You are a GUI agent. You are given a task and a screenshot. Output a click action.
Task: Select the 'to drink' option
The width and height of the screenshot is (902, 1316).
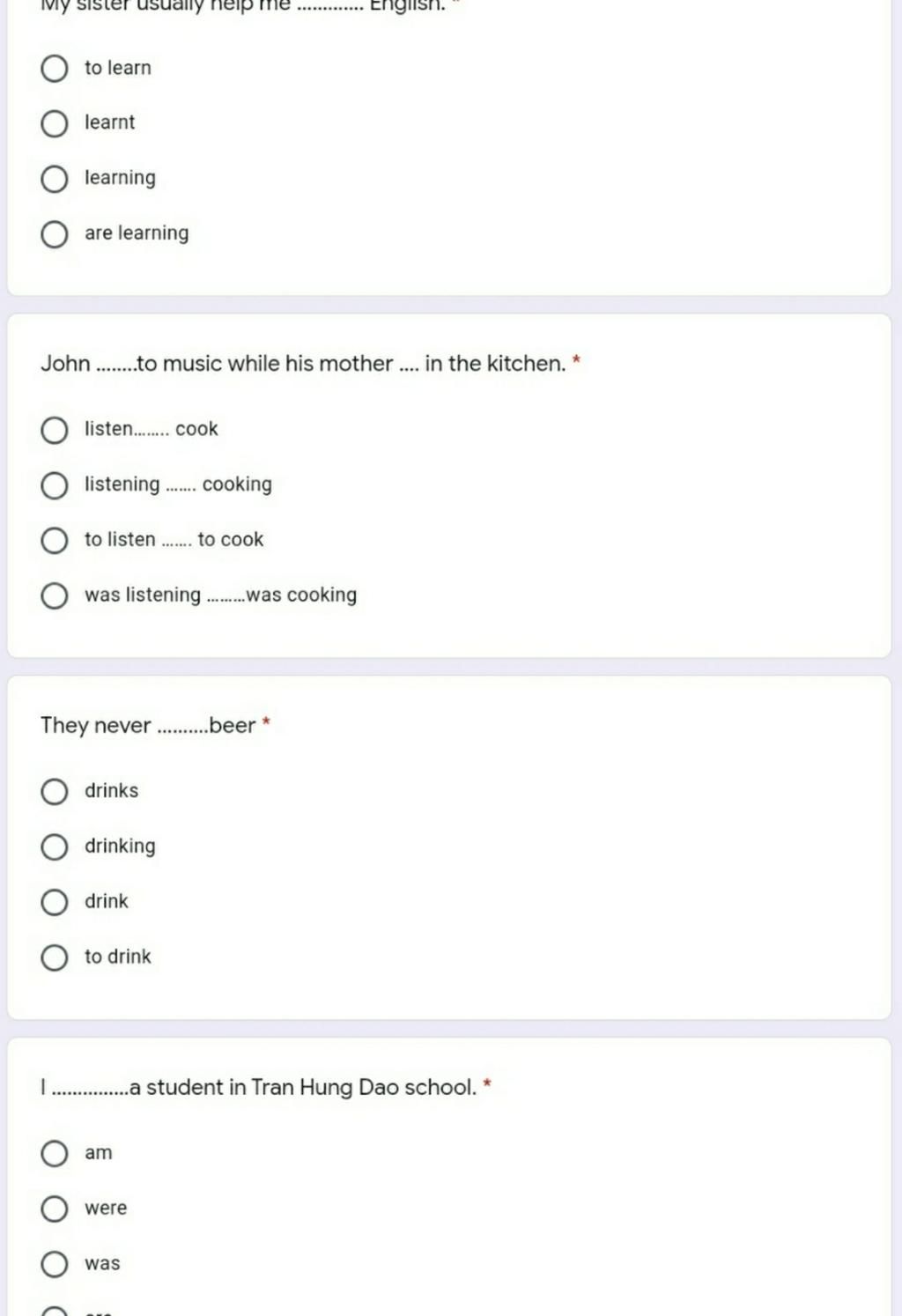click(x=55, y=957)
